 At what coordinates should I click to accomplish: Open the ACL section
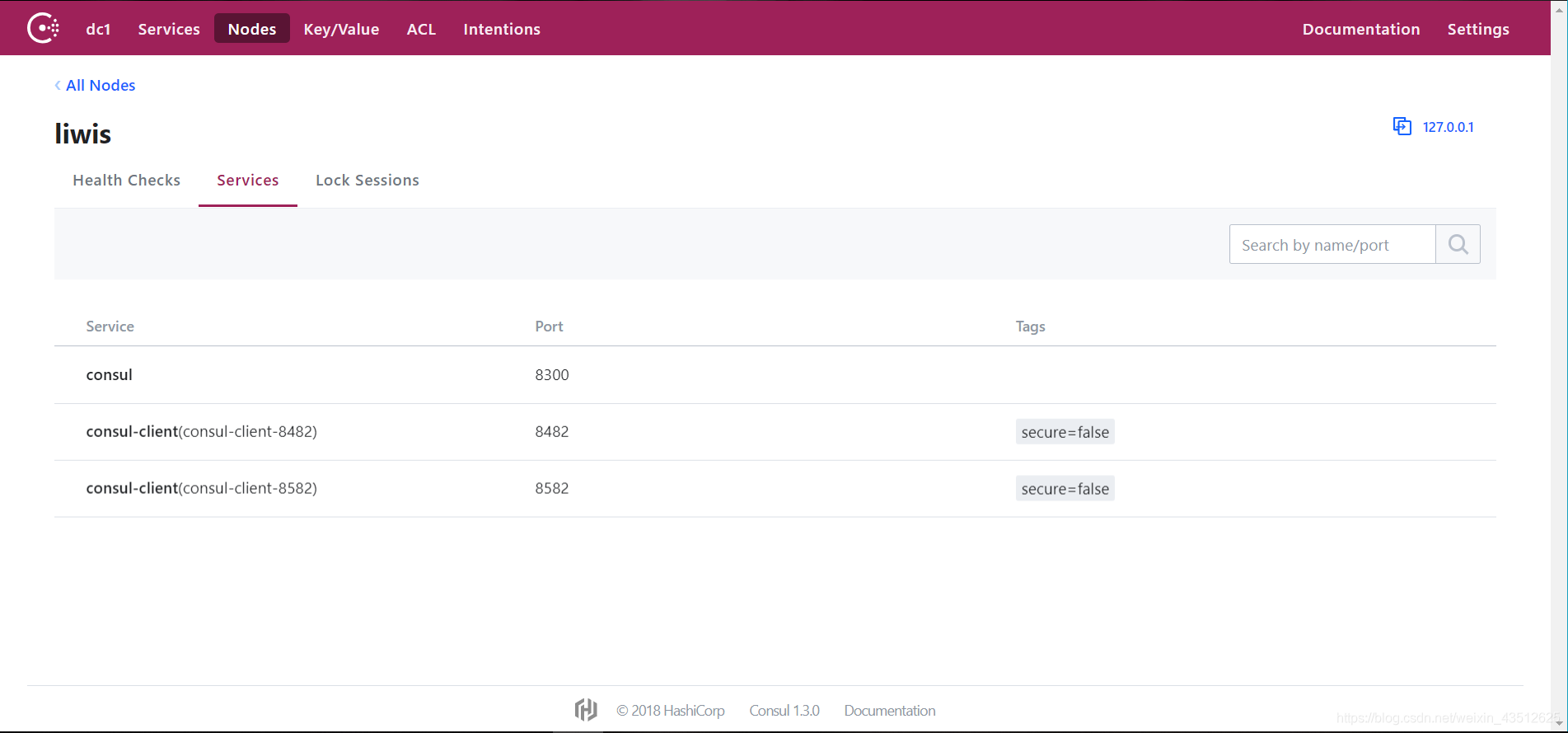click(x=421, y=29)
